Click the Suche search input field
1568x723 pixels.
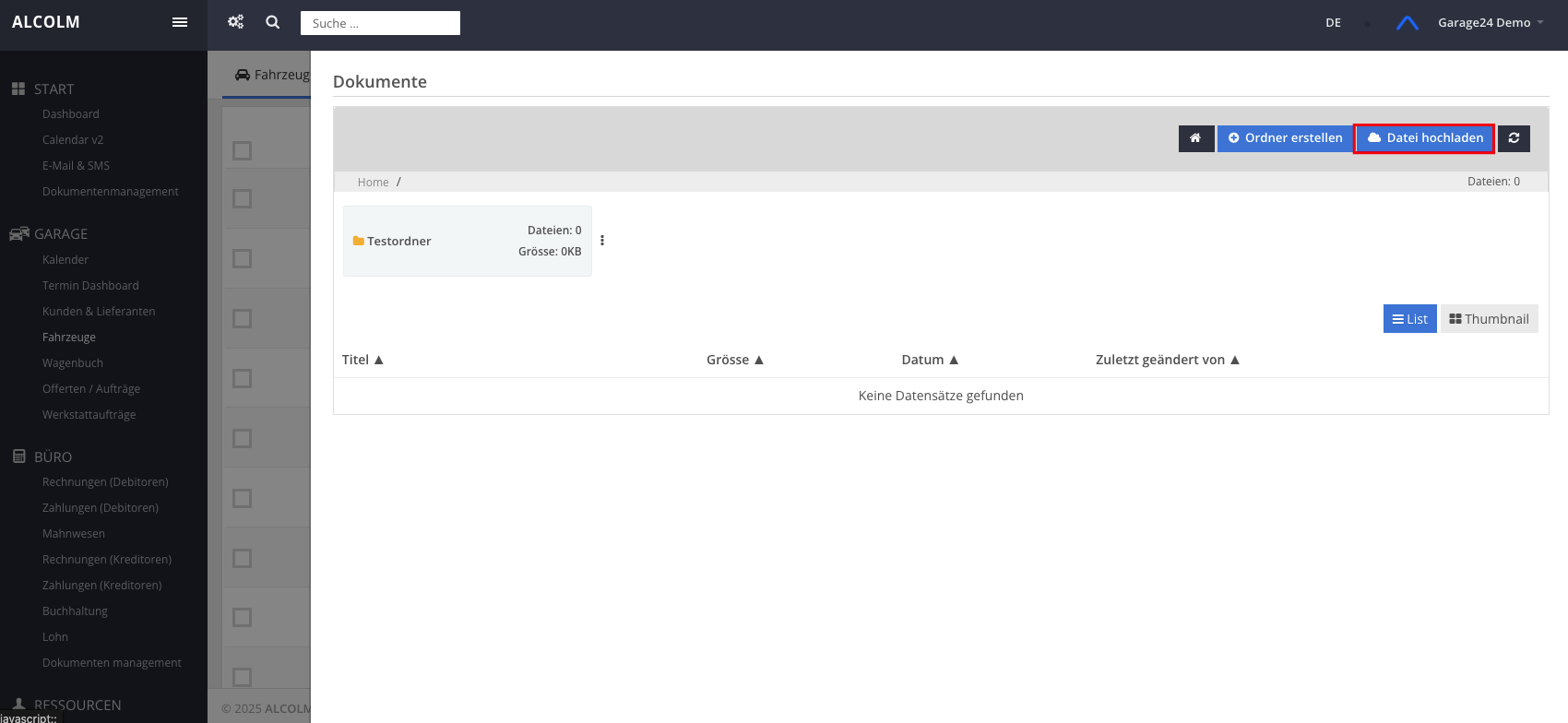380,23
